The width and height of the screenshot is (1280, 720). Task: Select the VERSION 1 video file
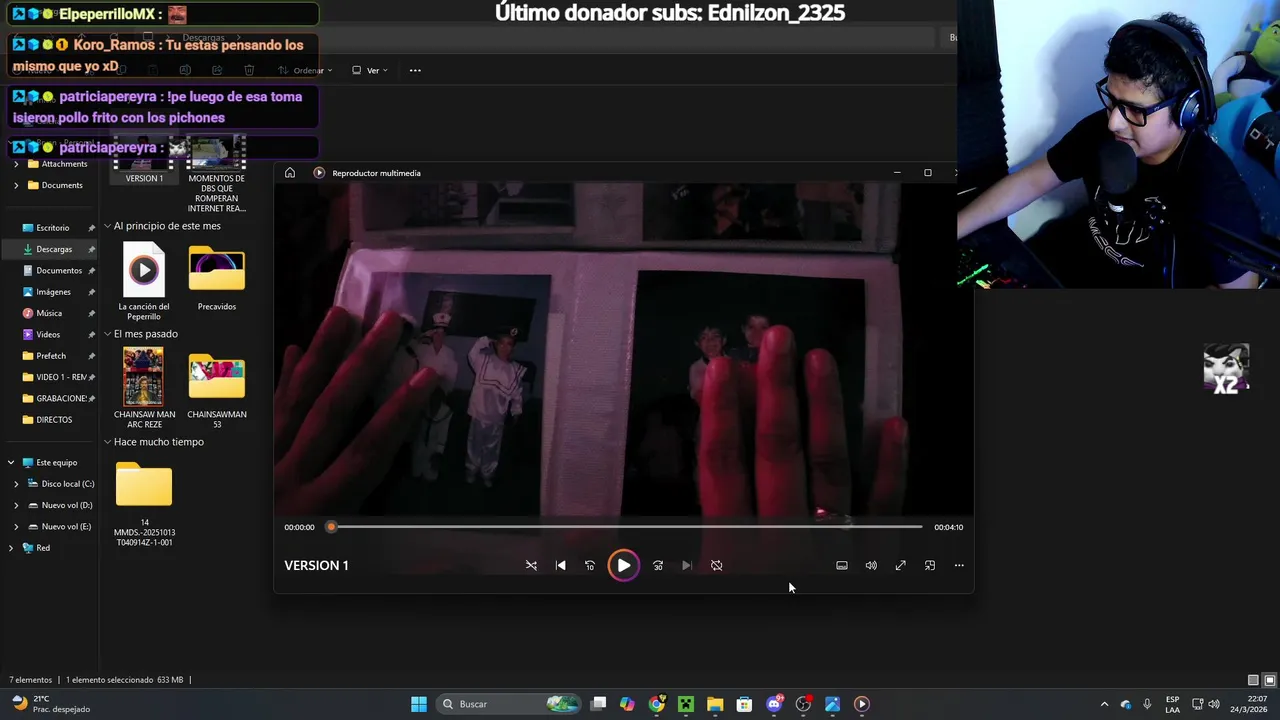(144, 160)
